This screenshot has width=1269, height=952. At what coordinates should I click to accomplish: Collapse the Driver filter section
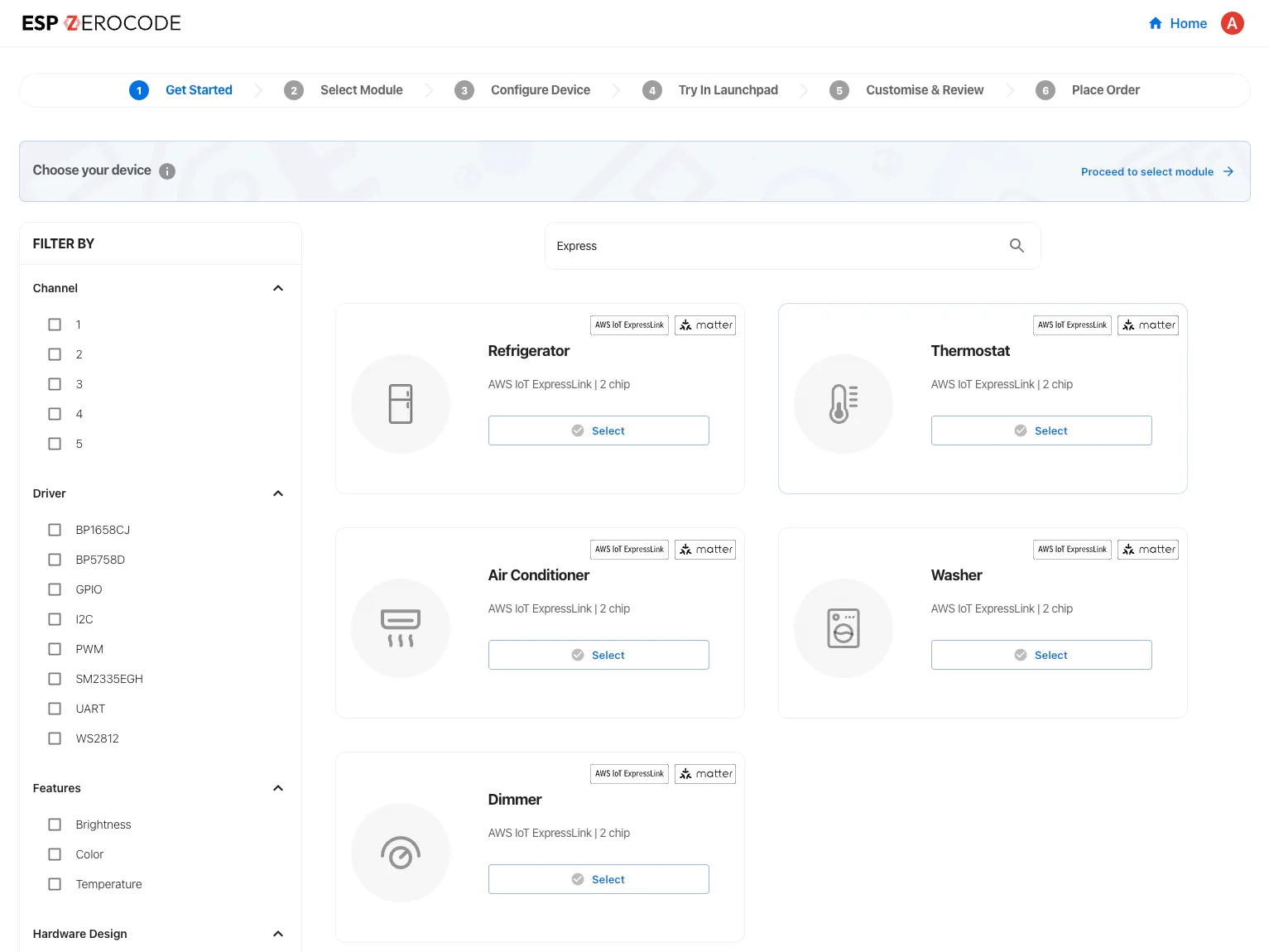coord(278,493)
